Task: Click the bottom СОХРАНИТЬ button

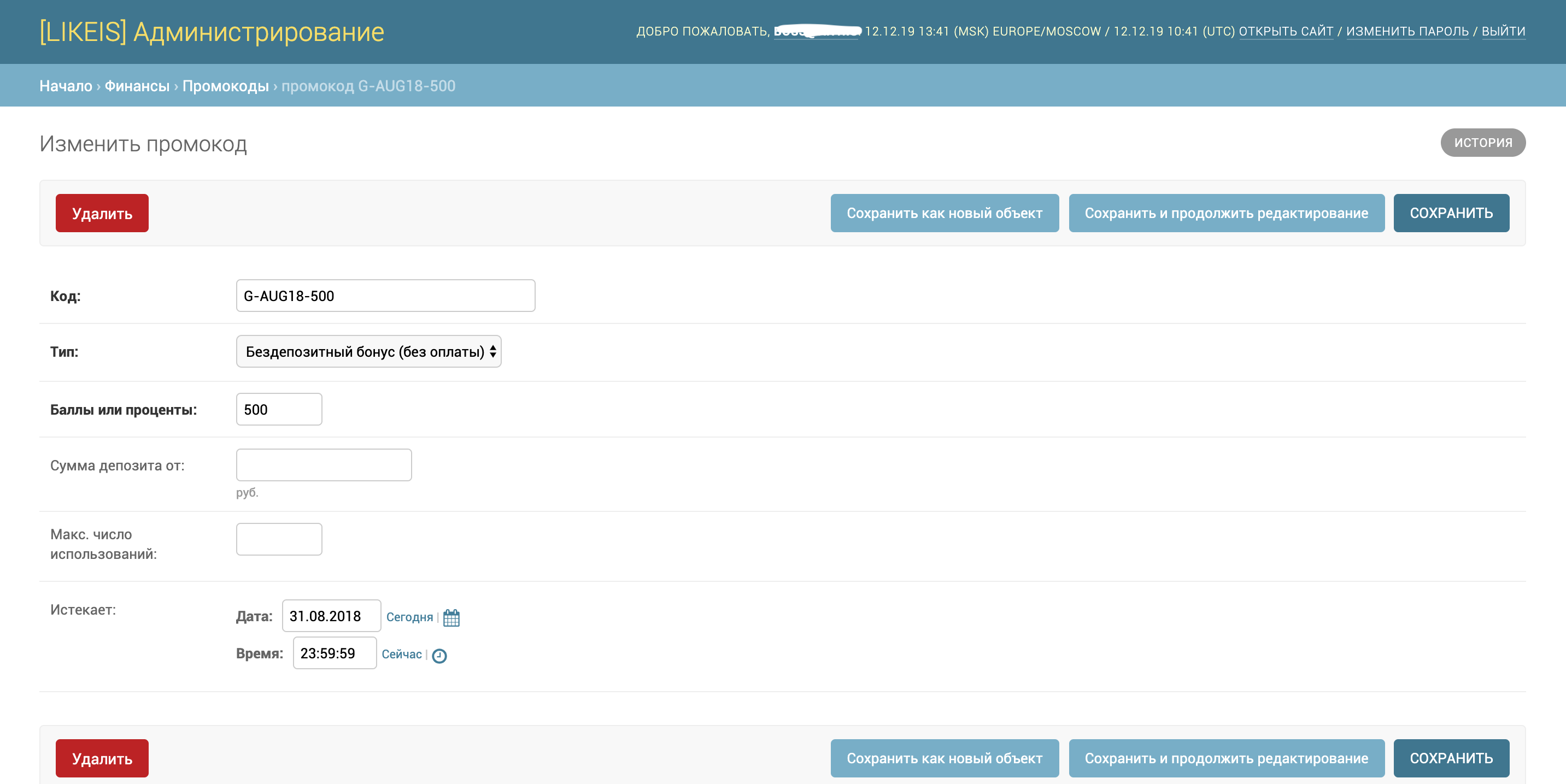Action: coord(1451,758)
